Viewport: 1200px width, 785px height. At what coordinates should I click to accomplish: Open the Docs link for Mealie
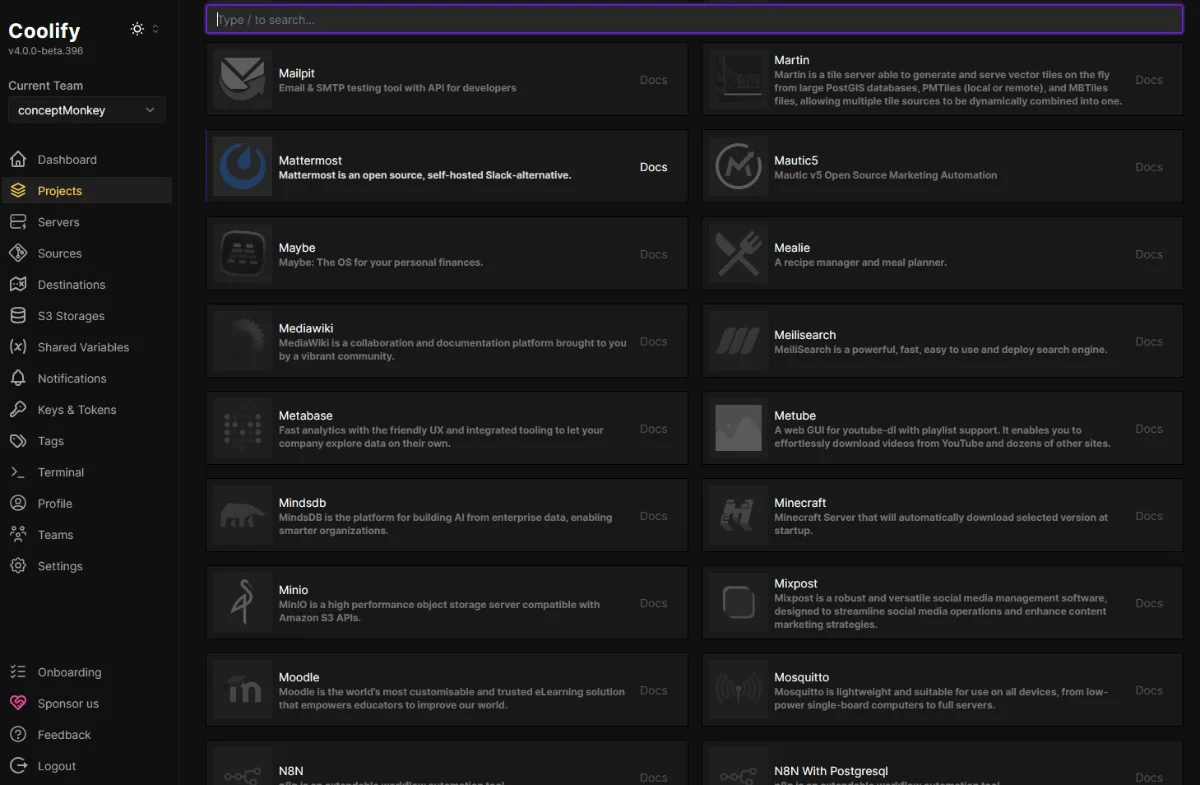1149,254
